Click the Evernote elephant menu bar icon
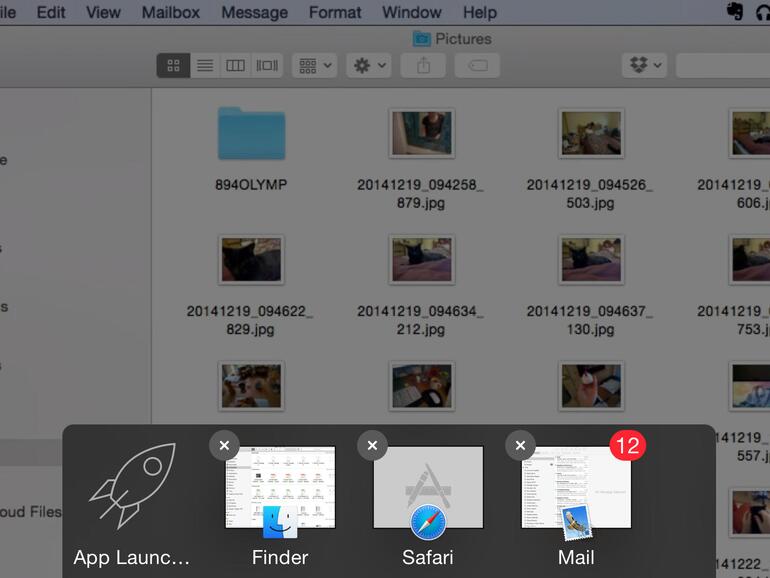770x578 pixels. [x=735, y=11]
